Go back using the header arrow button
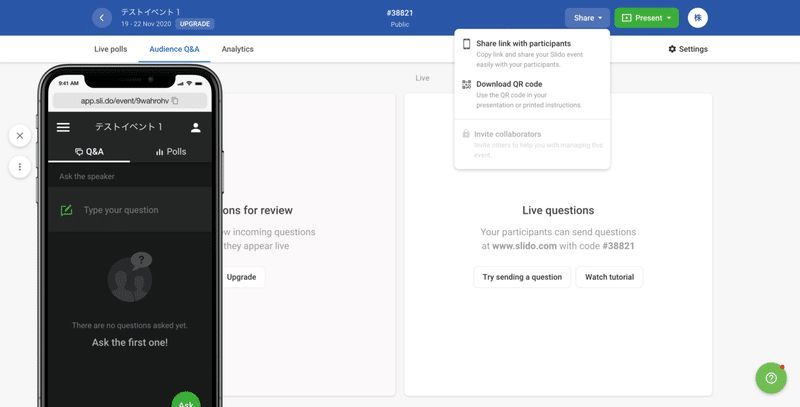Image resolution: width=800 pixels, height=407 pixels. 102,18
